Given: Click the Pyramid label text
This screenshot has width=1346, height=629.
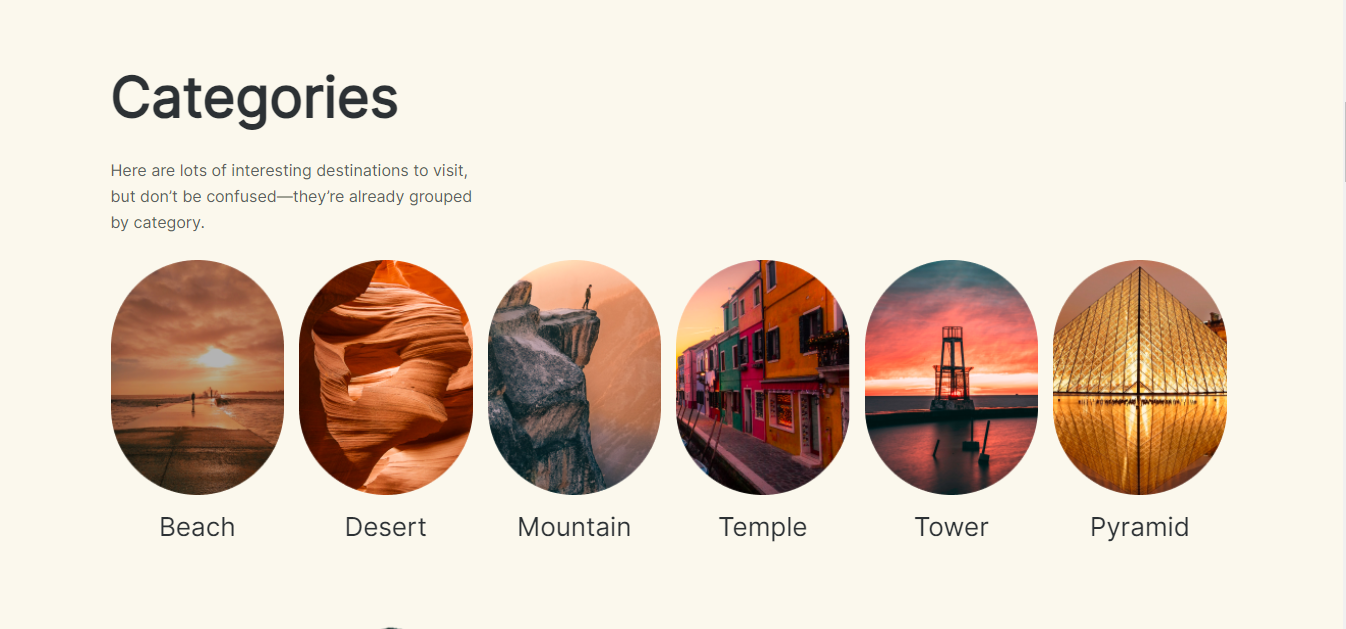Looking at the screenshot, I should point(1140,527).
